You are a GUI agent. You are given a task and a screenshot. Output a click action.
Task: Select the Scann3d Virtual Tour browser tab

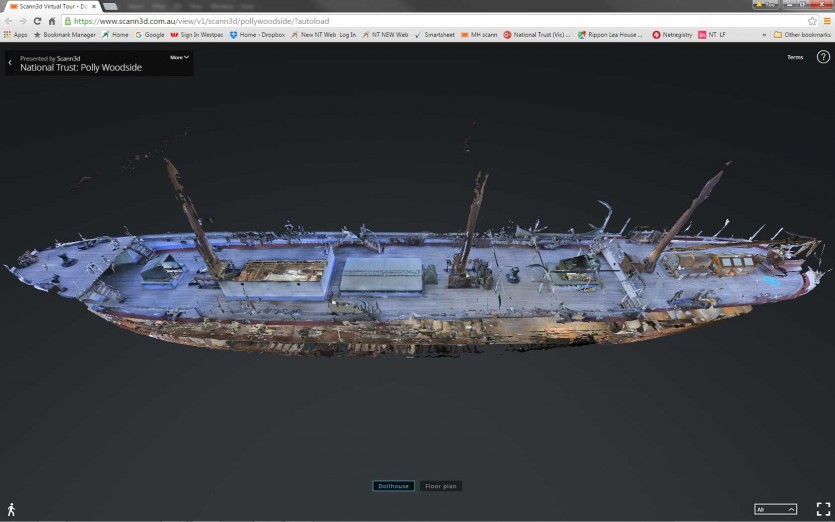[x=52, y=6]
